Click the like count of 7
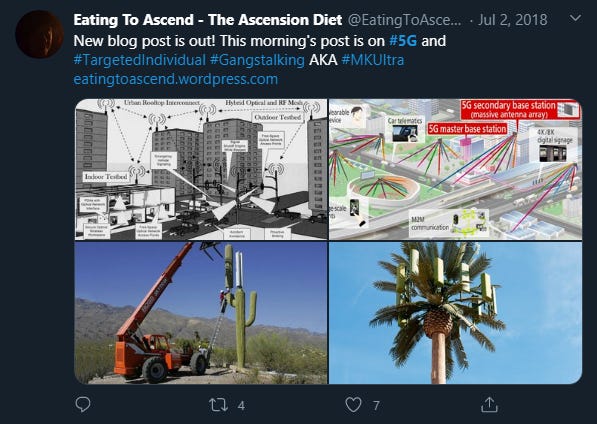Viewport: 597px width, 424px height. coord(376,406)
